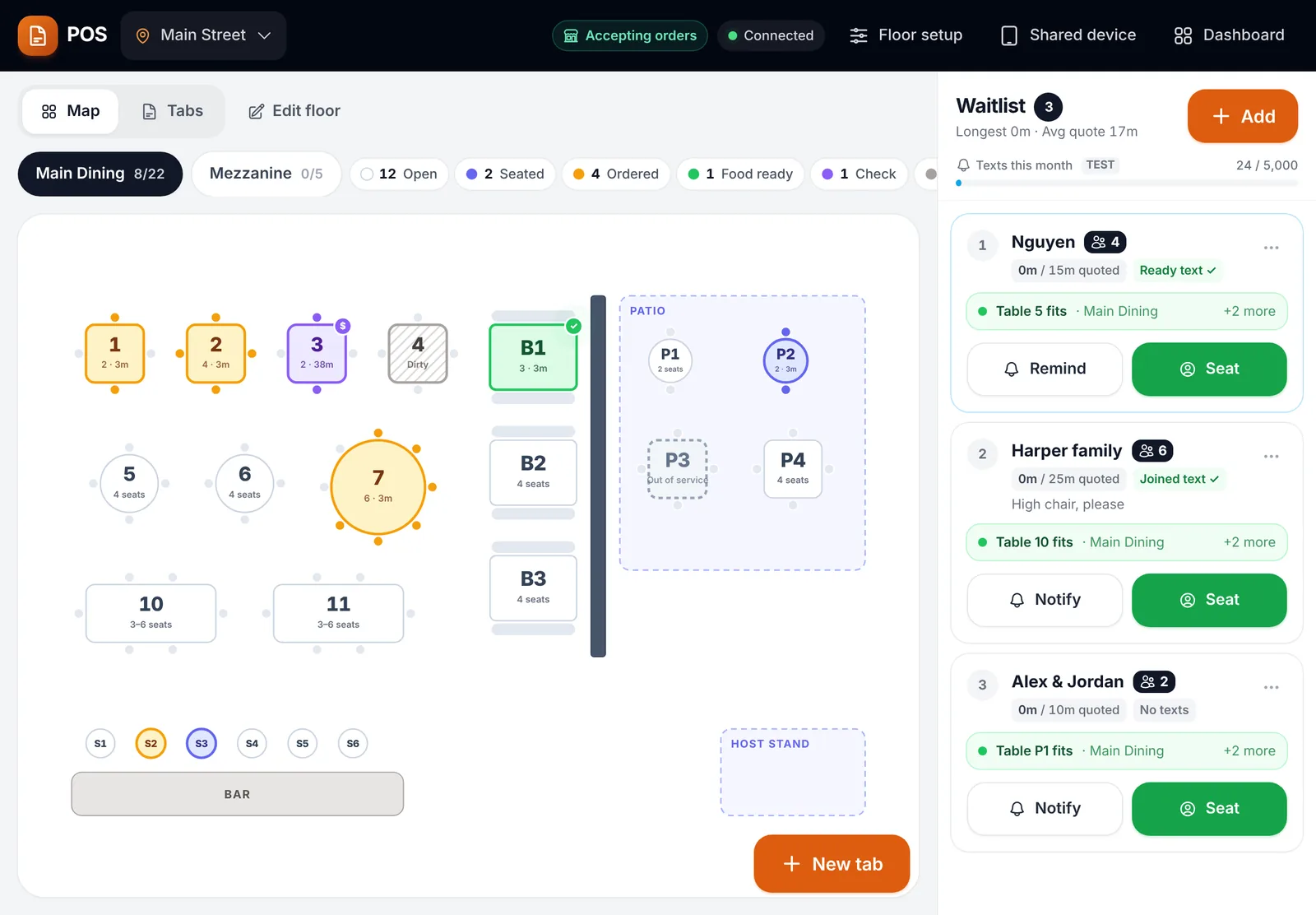
Task: Select the Mezzanine floor tab
Action: [x=266, y=174]
